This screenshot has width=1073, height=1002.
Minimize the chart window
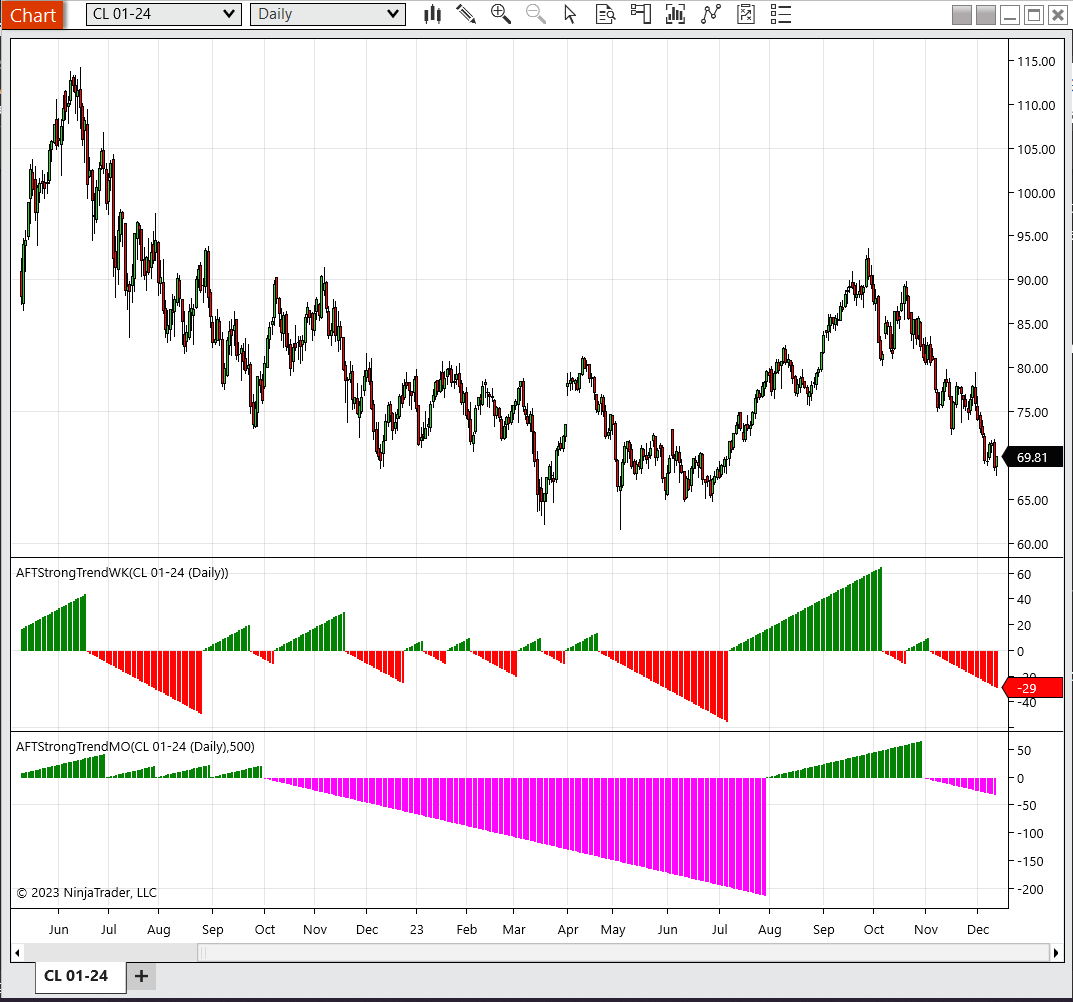[1010, 15]
